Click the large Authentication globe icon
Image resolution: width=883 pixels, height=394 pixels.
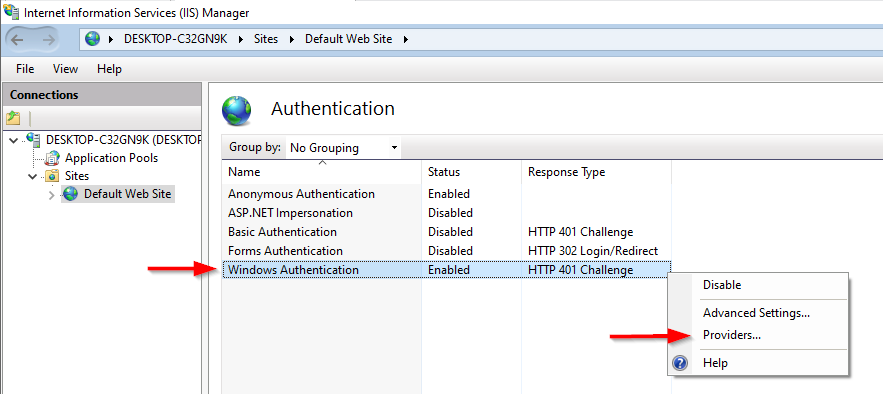click(x=237, y=110)
